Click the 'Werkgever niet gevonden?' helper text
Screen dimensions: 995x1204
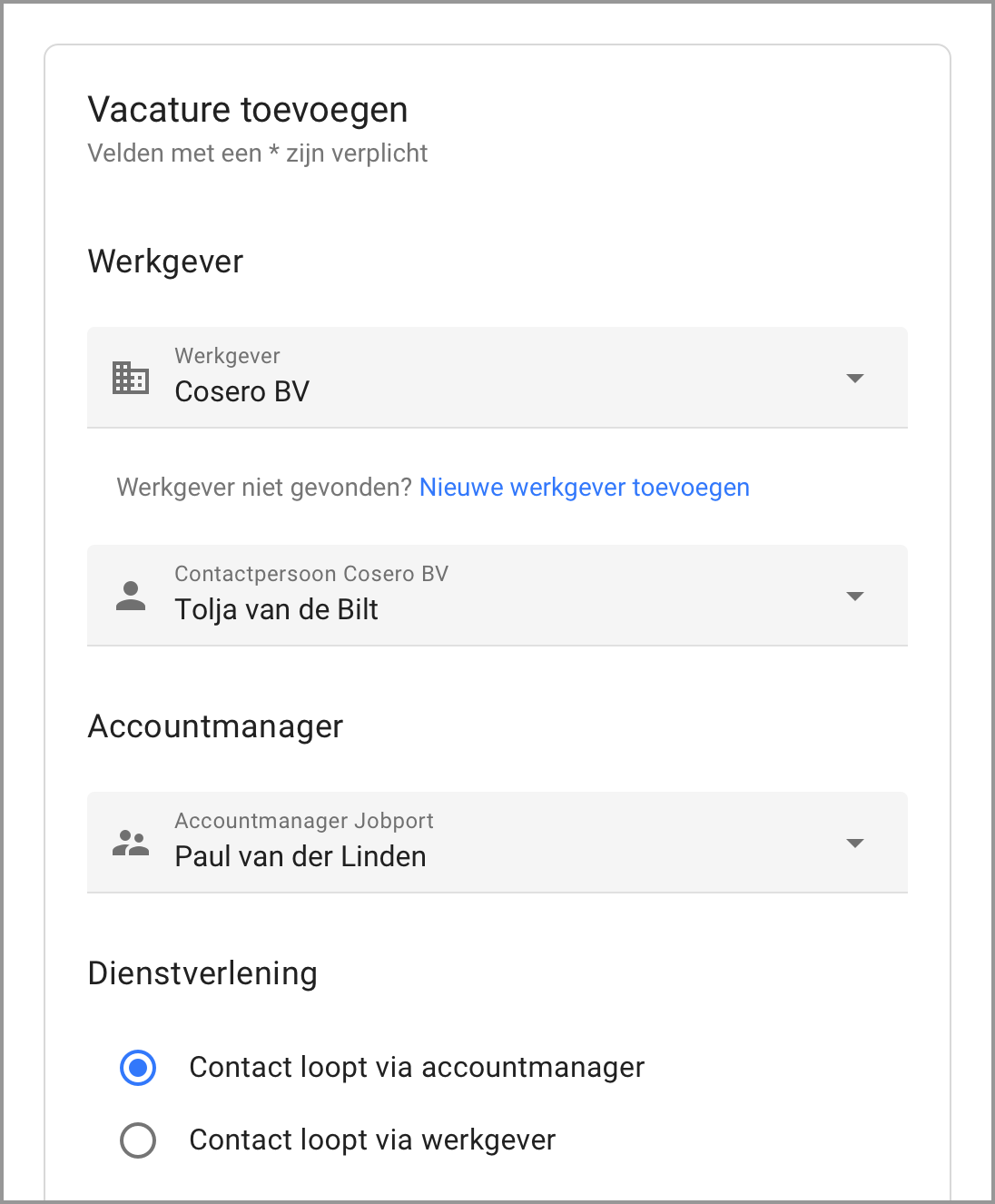pos(265,488)
